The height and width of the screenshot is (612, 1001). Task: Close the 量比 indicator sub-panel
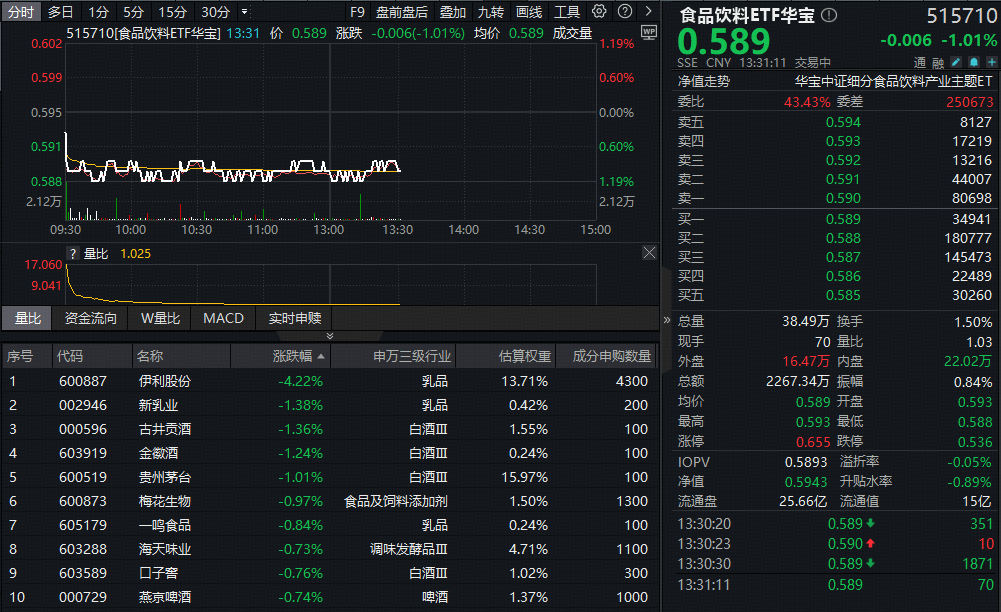(649, 252)
